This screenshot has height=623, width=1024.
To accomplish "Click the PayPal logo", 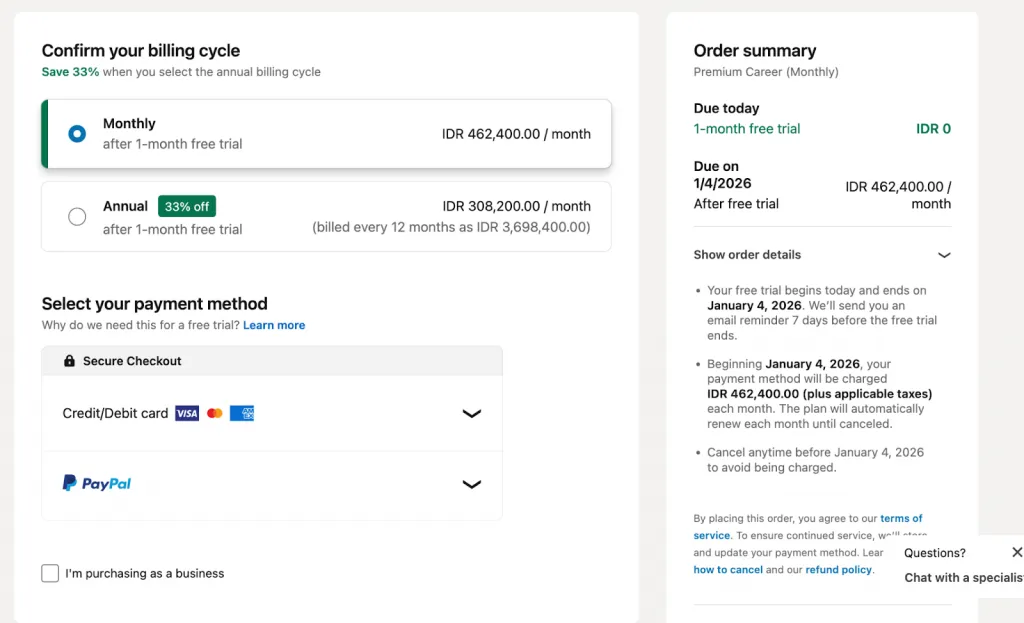I will point(97,483).
